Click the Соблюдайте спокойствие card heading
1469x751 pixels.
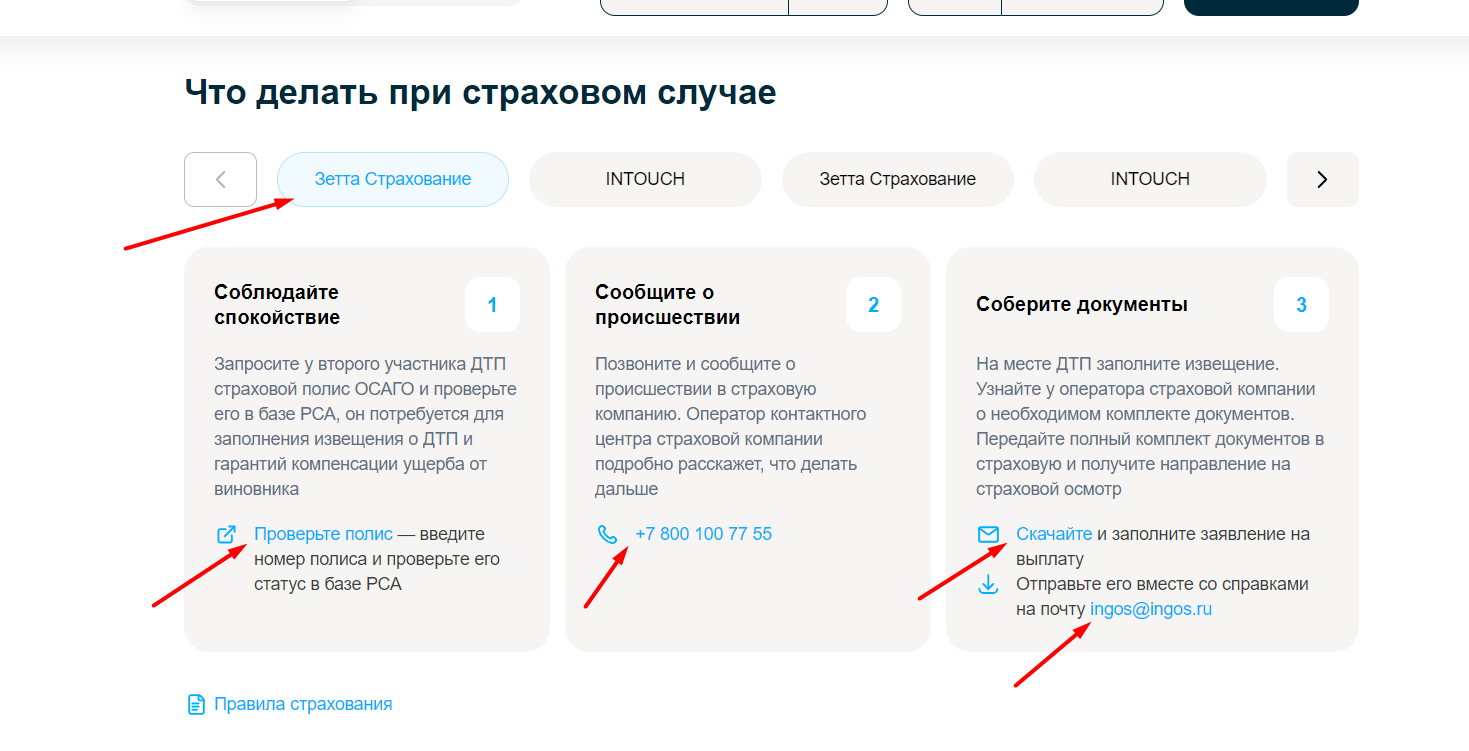[x=277, y=305]
